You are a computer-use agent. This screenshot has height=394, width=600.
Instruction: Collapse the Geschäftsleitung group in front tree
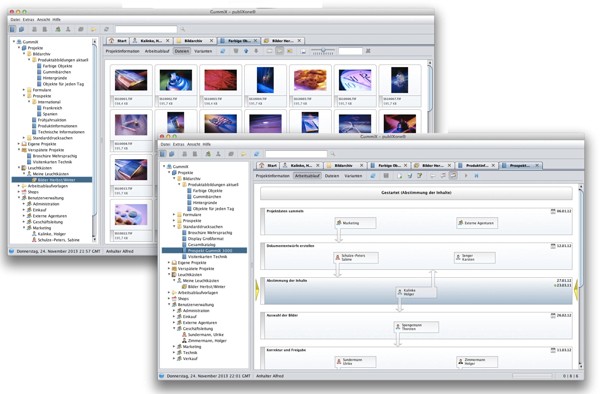174,329
